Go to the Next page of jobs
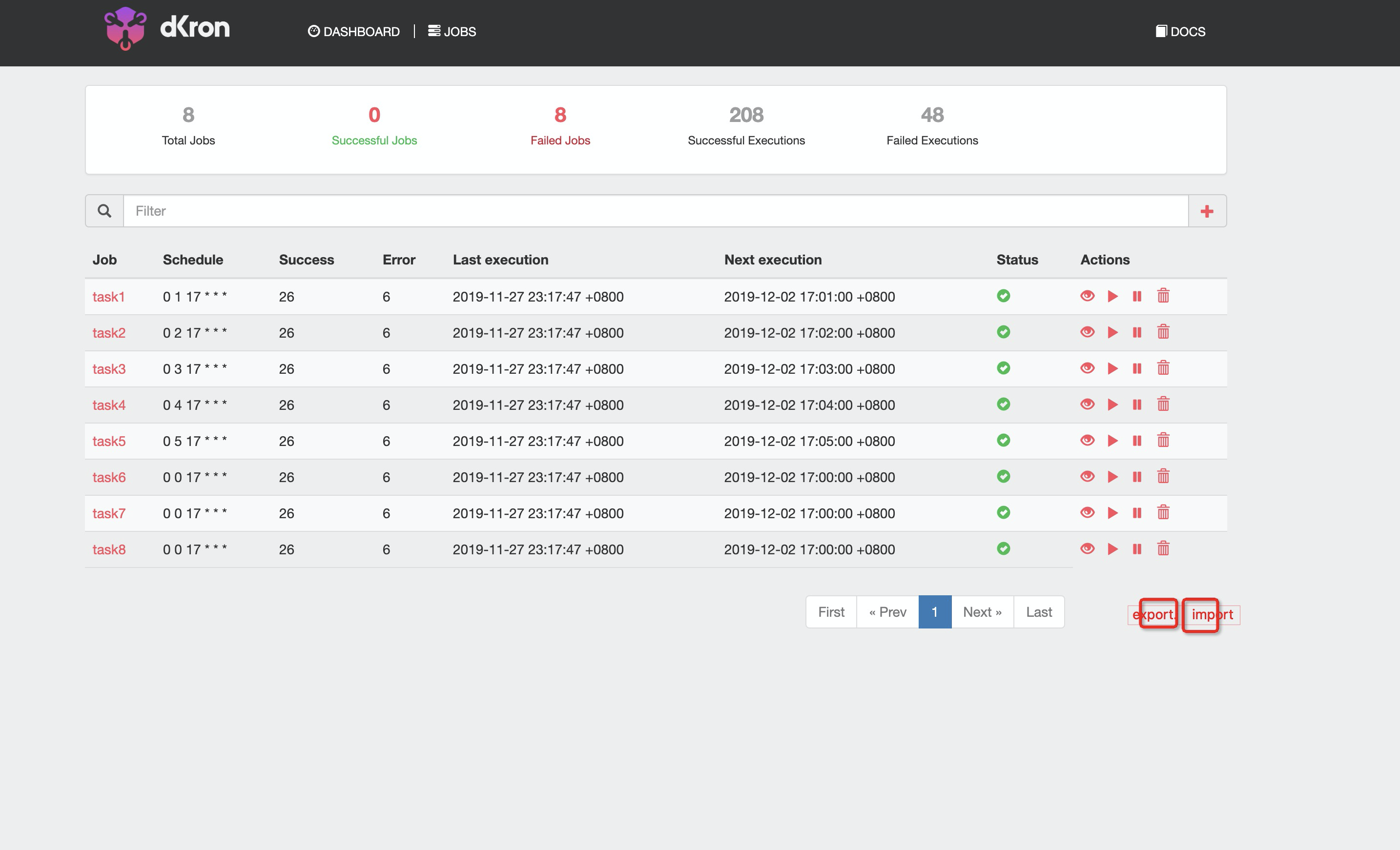1400x850 pixels. (x=982, y=611)
